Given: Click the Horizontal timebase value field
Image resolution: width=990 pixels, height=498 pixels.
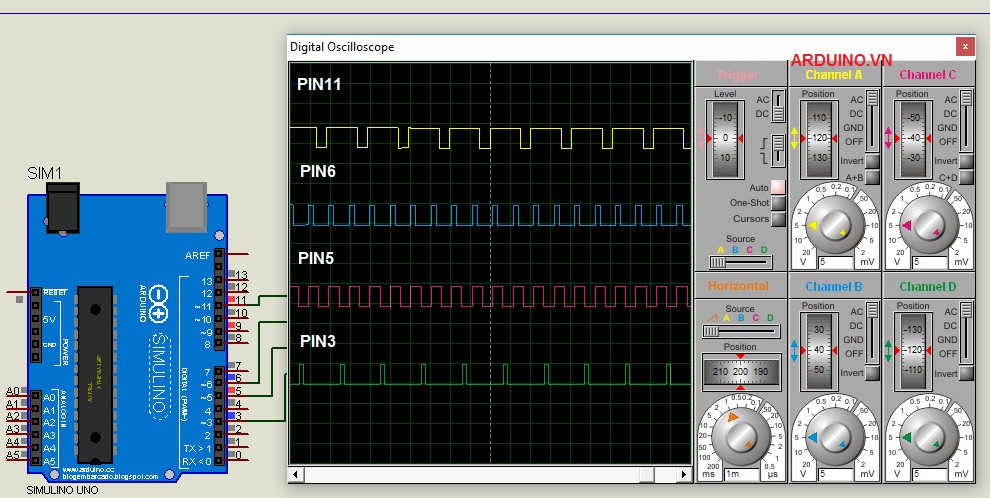Looking at the screenshot, I should pos(740,472).
